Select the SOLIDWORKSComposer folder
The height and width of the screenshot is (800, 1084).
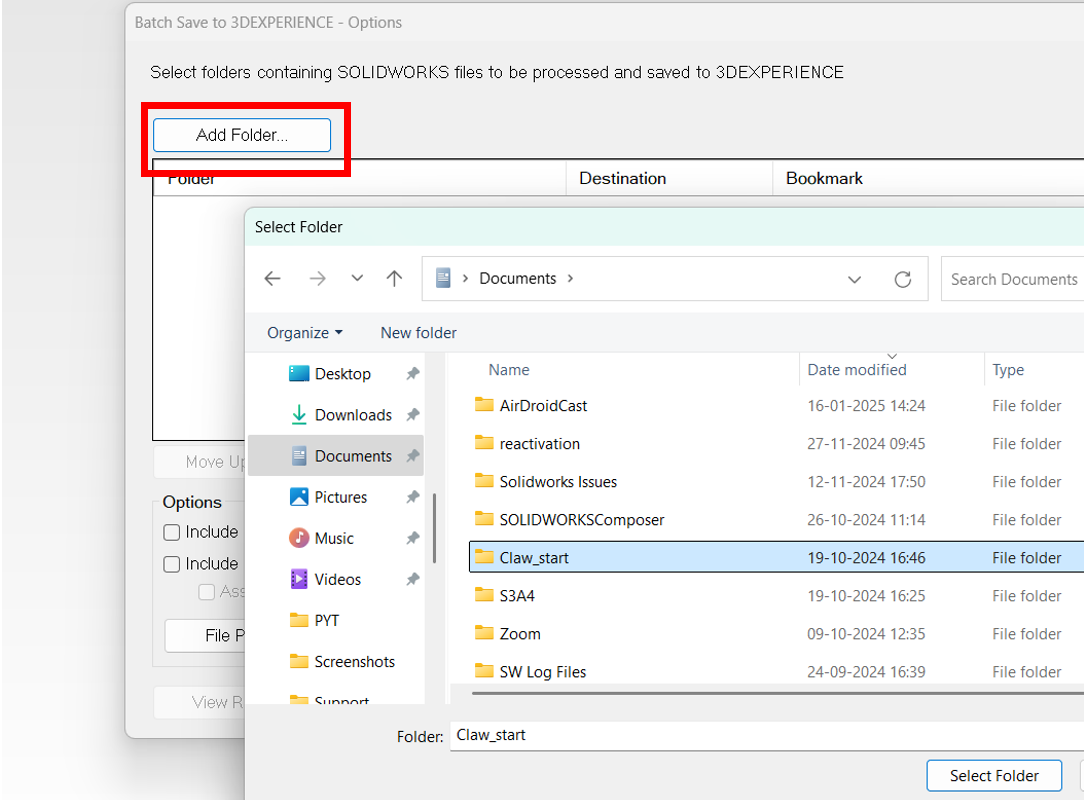click(581, 520)
